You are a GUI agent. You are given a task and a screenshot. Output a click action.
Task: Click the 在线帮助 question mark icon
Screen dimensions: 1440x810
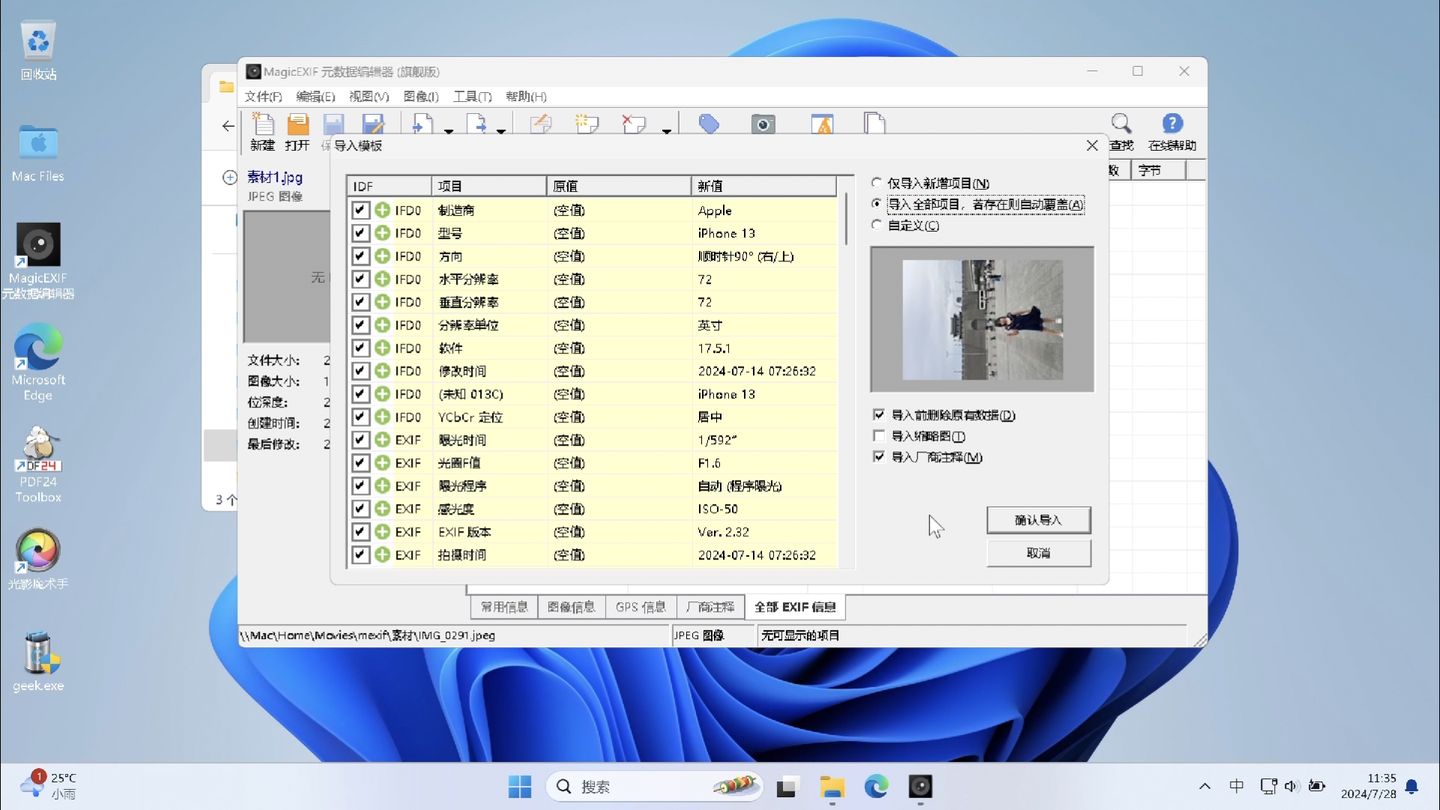1172,124
